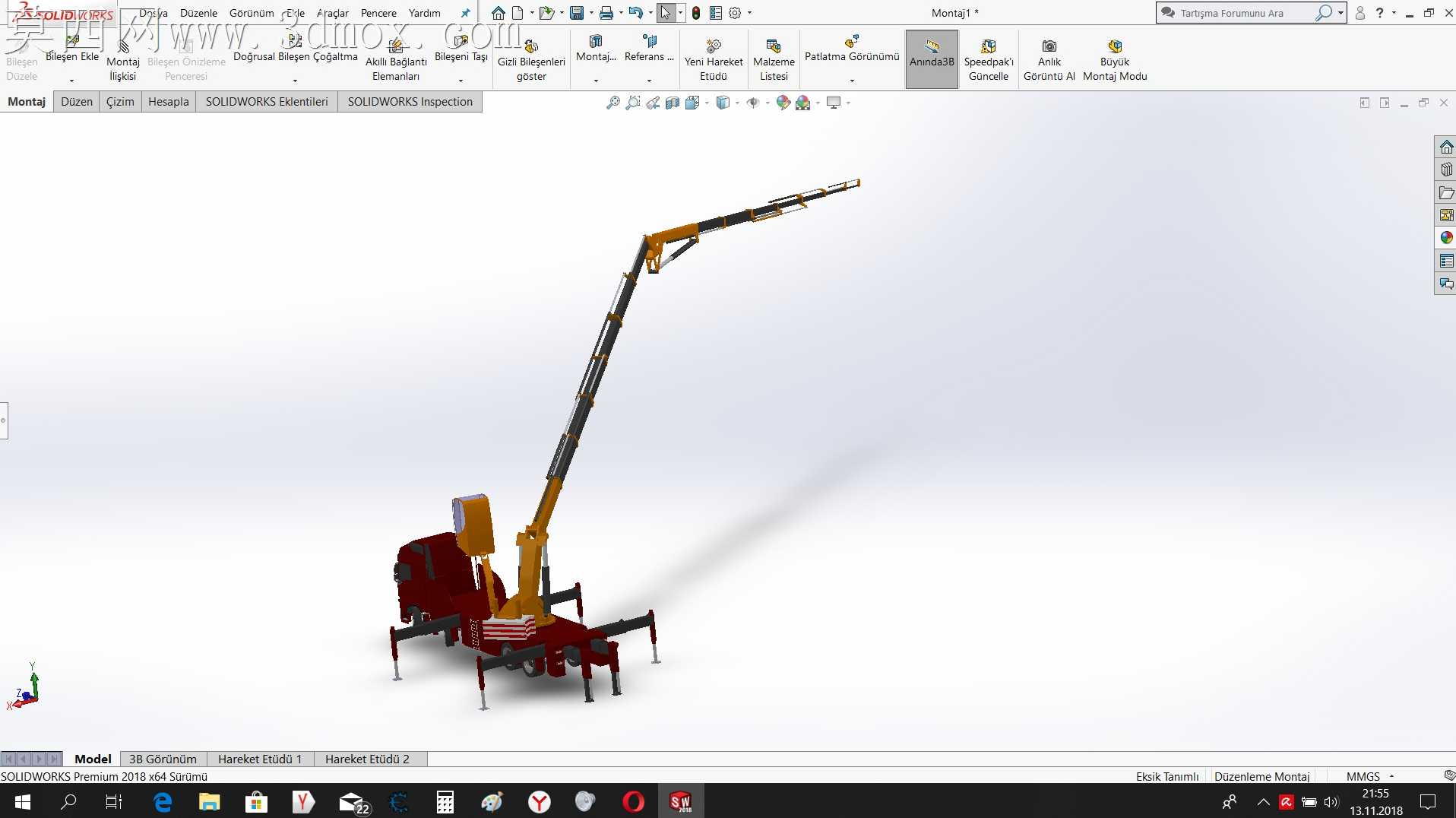Viewport: 1456px width, 818px height.
Task: Open the Düzenle menu
Action: [x=198, y=13]
